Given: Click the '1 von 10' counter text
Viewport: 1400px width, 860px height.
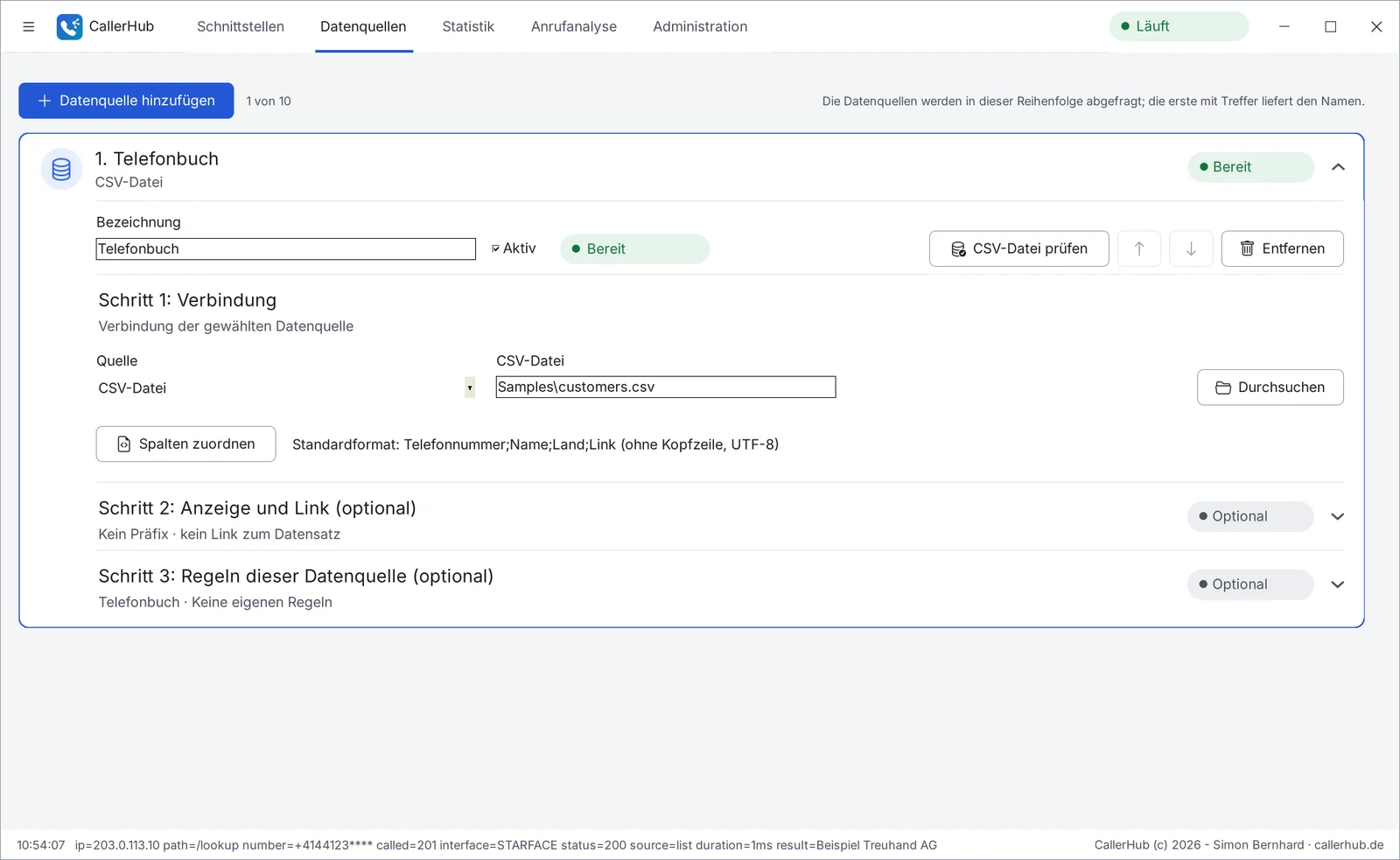Looking at the screenshot, I should pos(269,101).
